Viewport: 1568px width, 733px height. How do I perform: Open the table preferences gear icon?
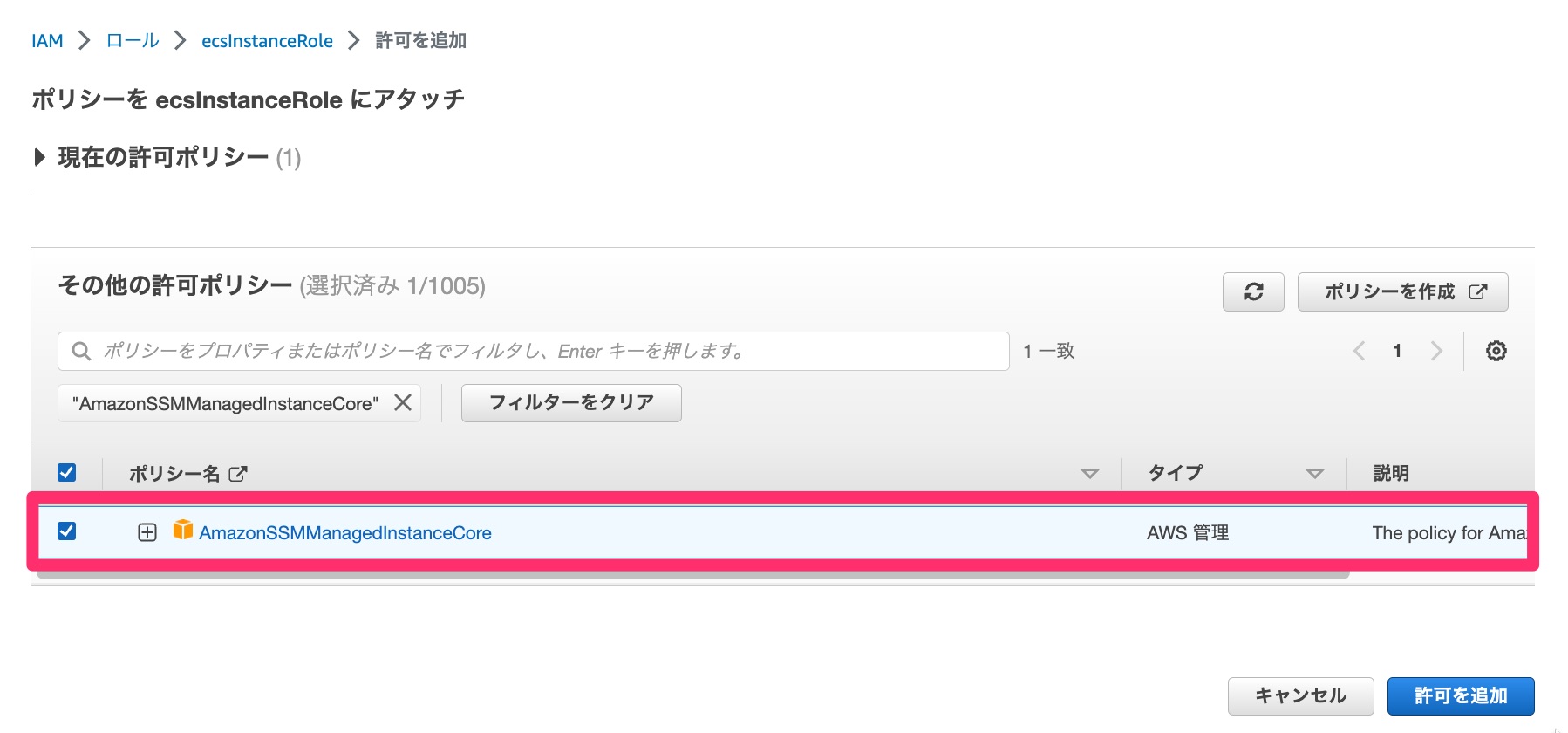pos(1496,351)
